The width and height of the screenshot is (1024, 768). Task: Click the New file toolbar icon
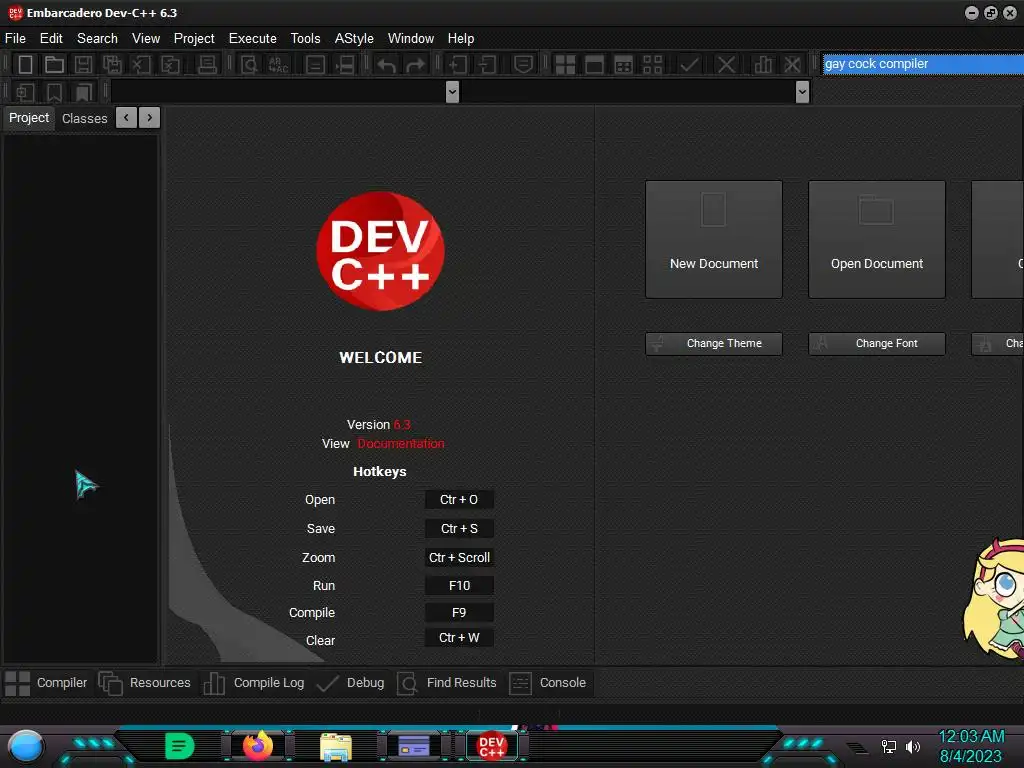pyautogui.click(x=25, y=64)
